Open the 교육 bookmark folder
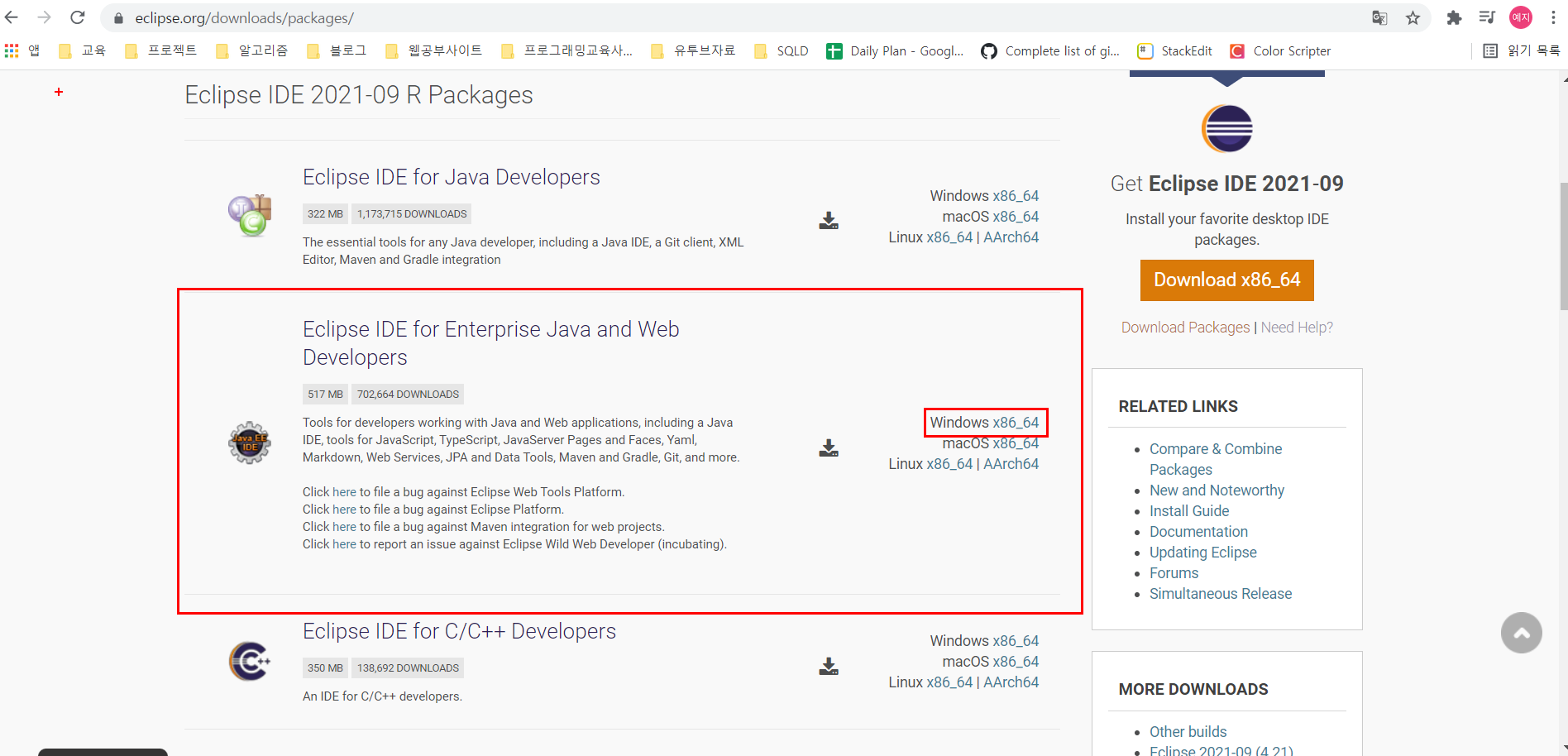Image resolution: width=1568 pixels, height=756 pixels. pos(83,50)
